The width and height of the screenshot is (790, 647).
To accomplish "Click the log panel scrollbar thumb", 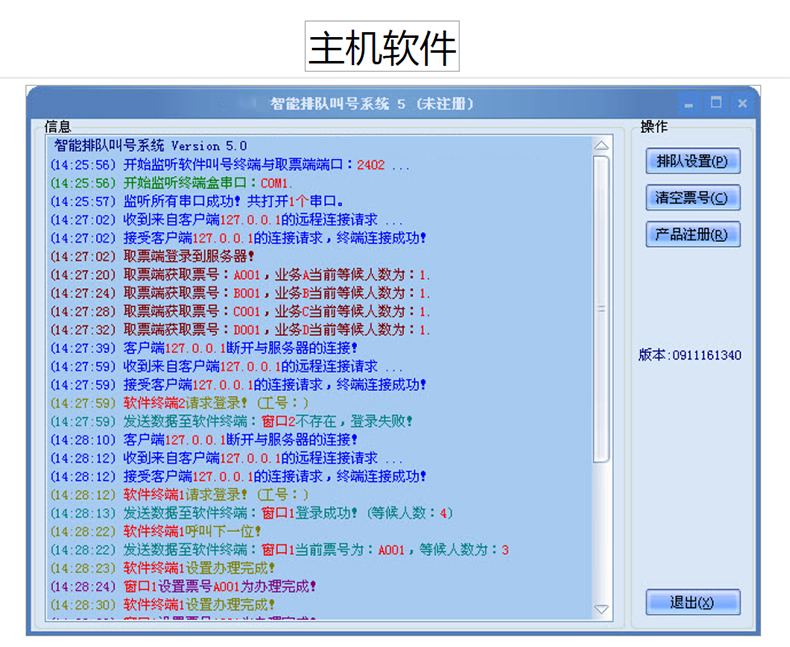I will click(601, 310).
